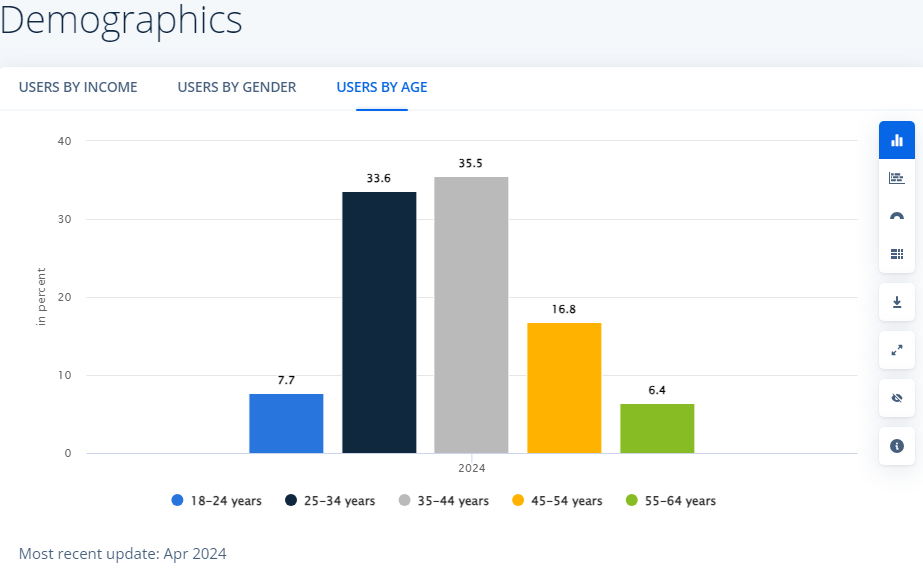
Task: Open the Users by Gender tab
Action: [237, 87]
